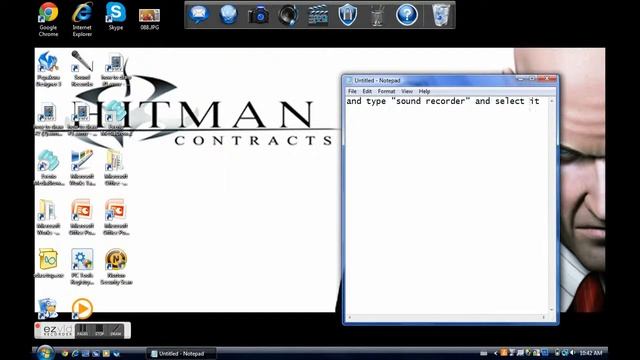Open the Sound Recorder microphone shortcut
Viewport: 640px width, 360px height.
[x=82, y=68]
